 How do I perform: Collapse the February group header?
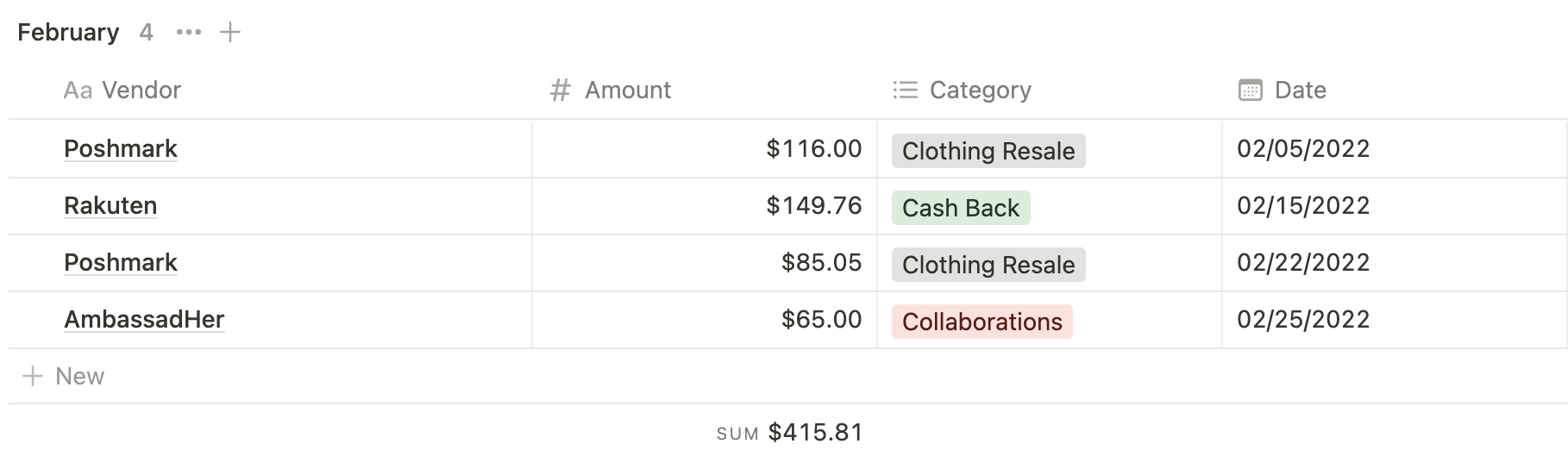pyautogui.click(x=68, y=33)
